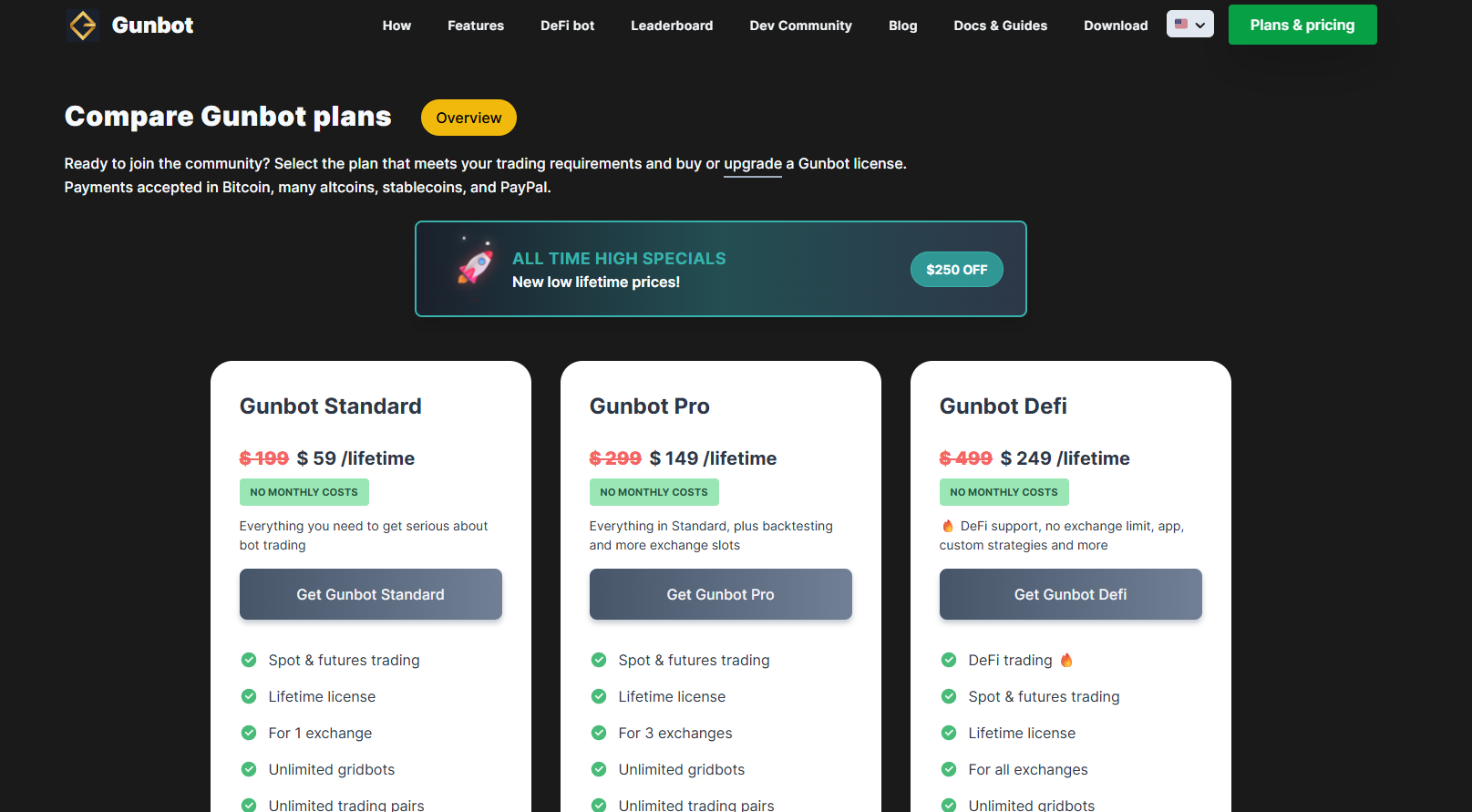Click the 'Gunbot Standard' card title
The width and height of the screenshot is (1472, 812).
pyautogui.click(x=331, y=406)
